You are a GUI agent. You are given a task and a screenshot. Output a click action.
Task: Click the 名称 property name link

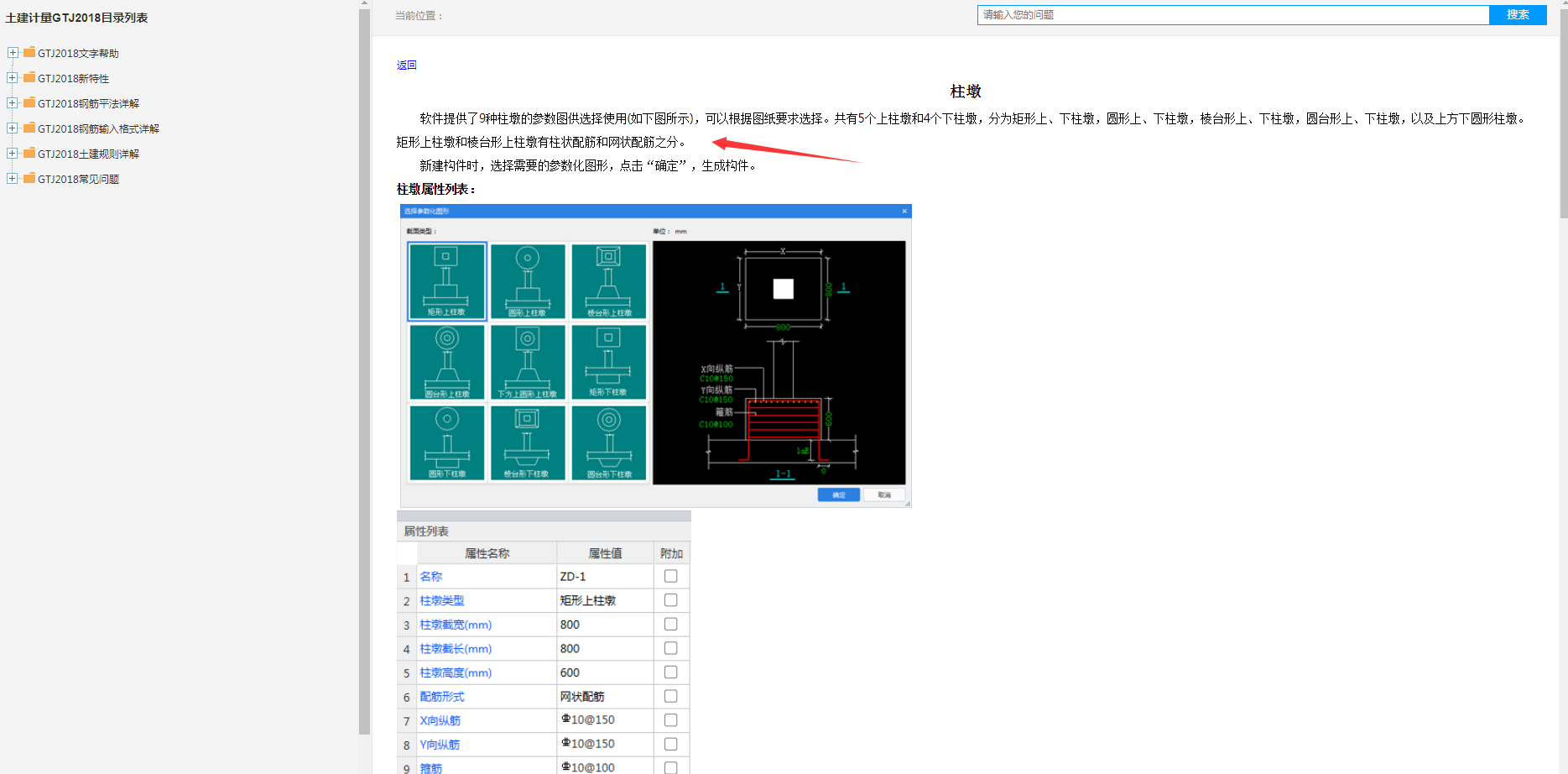pos(431,577)
